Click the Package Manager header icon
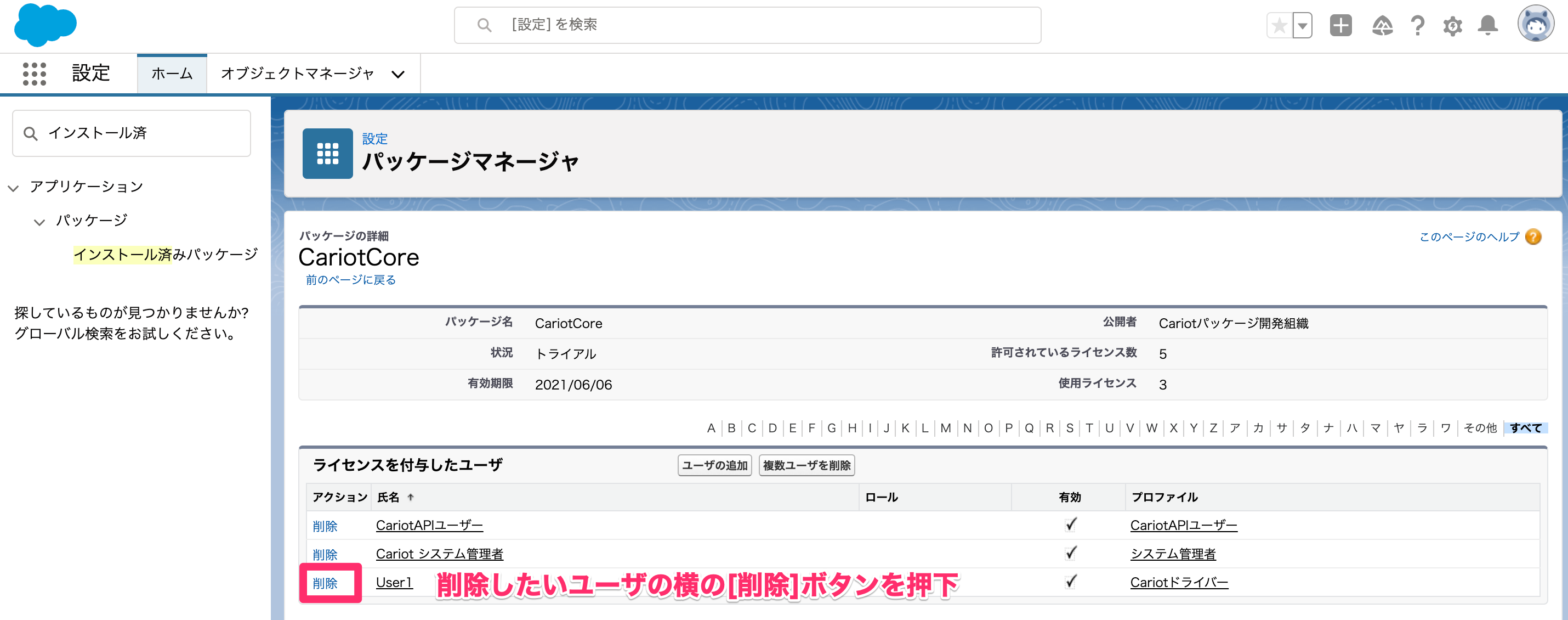This screenshot has width=1568, height=620. tap(327, 154)
